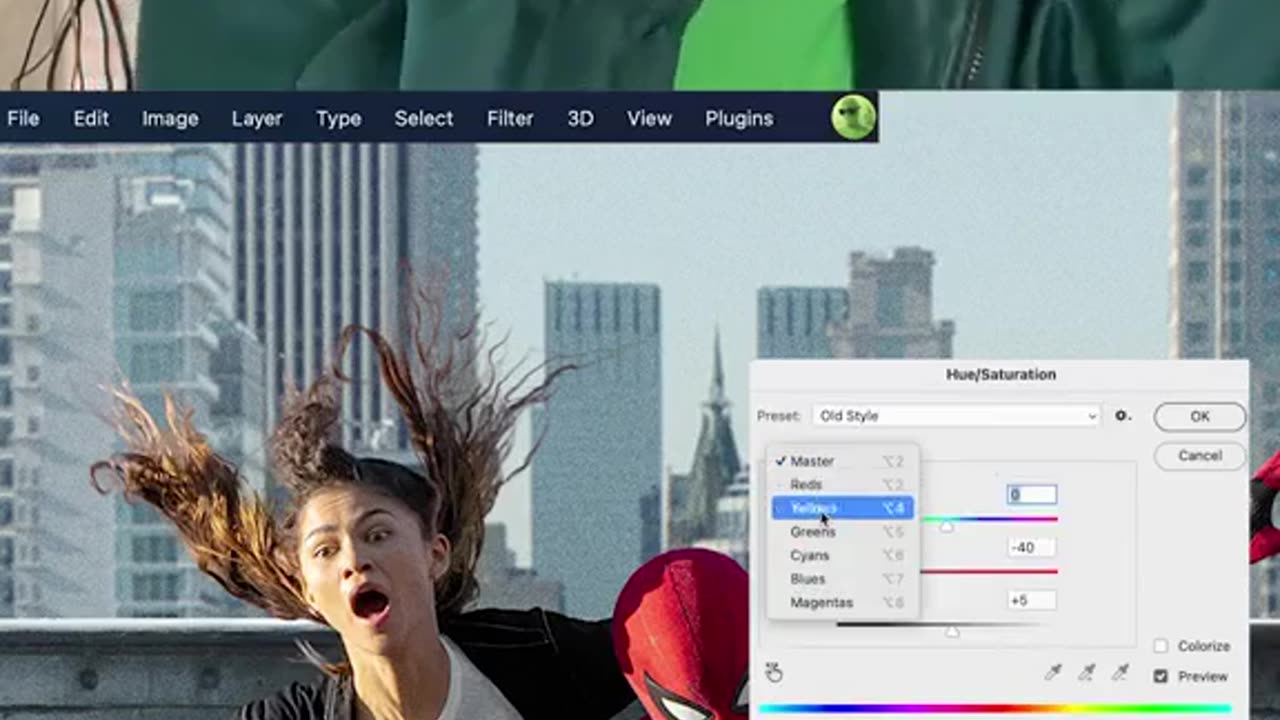Open the View menu
The height and width of the screenshot is (720, 1280).
click(x=649, y=118)
